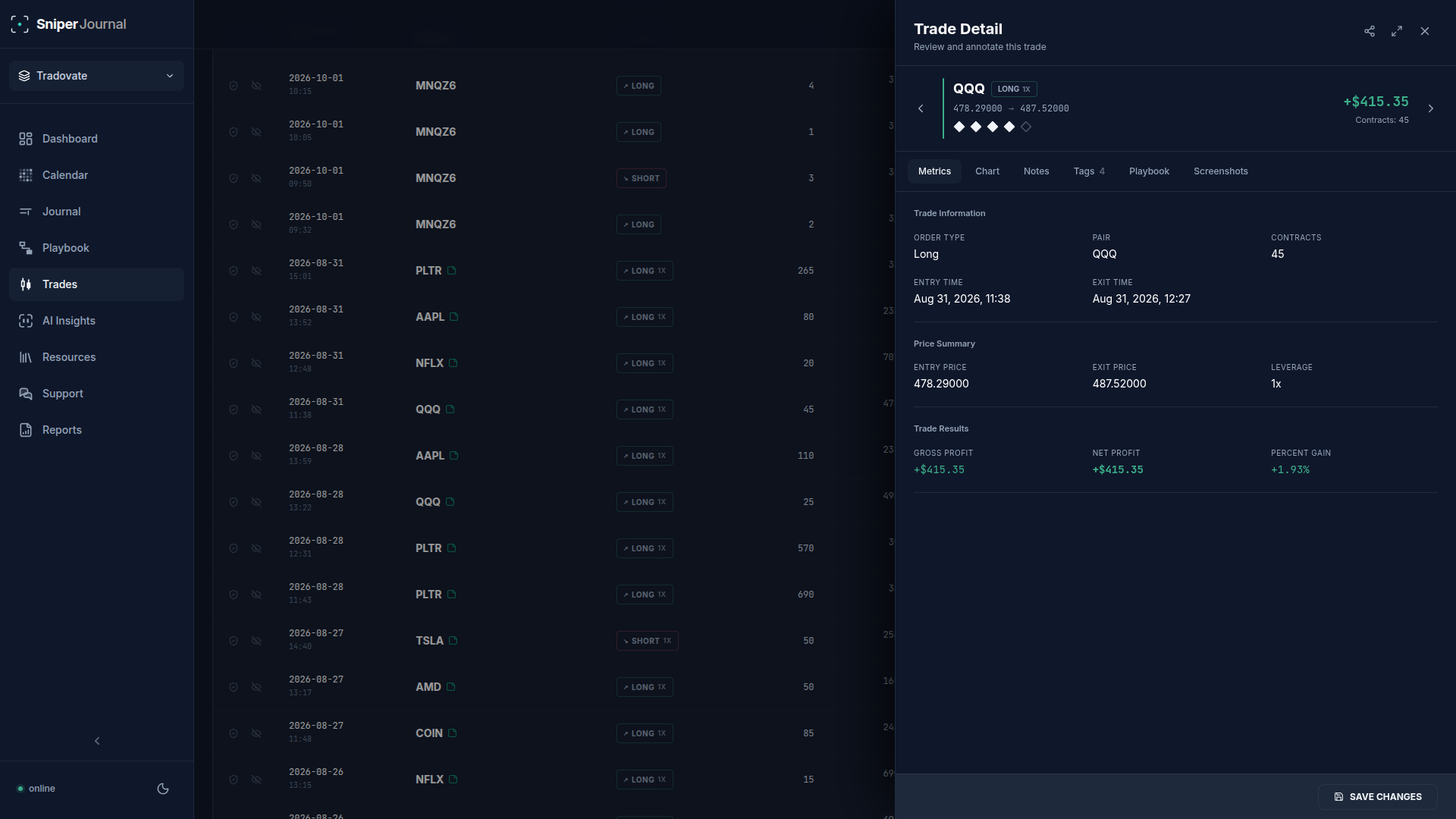The height and width of the screenshot is (819, 1456).
Task: Go to the previous trade arrow
Action: [x=921, y=108]
